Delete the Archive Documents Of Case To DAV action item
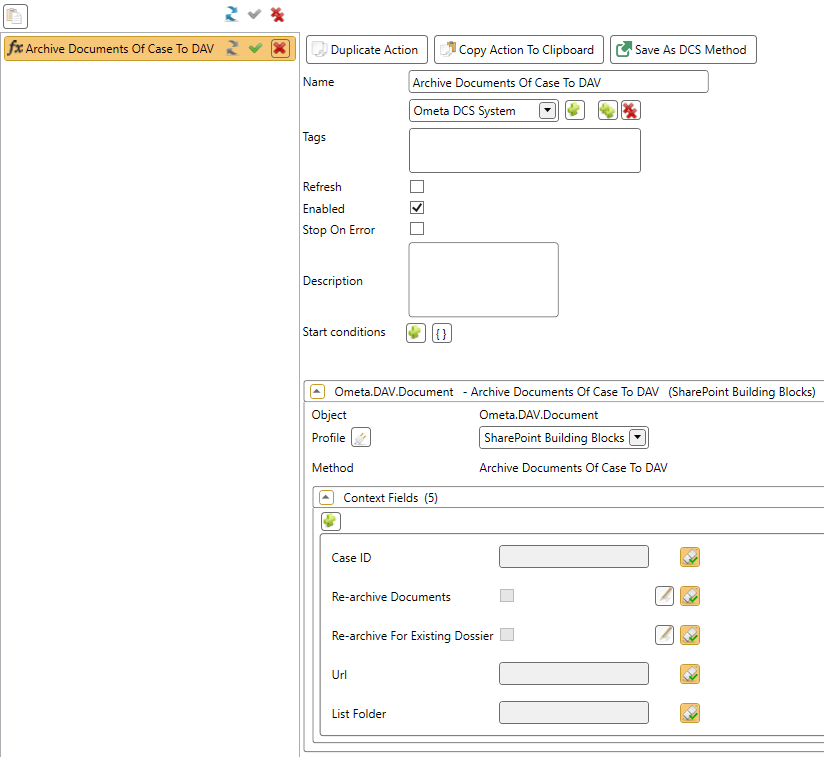Screen dimensions: 824x757 [280, 49]
